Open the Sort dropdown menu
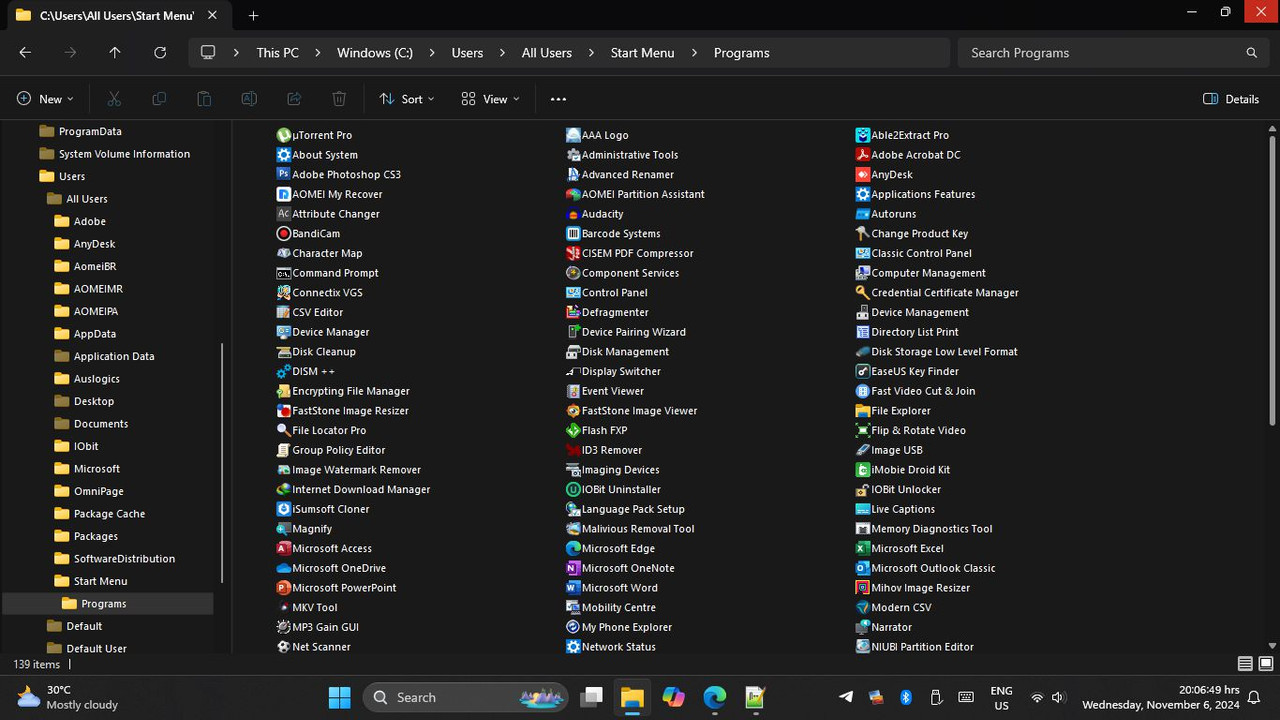This screenshot has width=1280, height=720. pyautogui.click(x=407, y=99)
